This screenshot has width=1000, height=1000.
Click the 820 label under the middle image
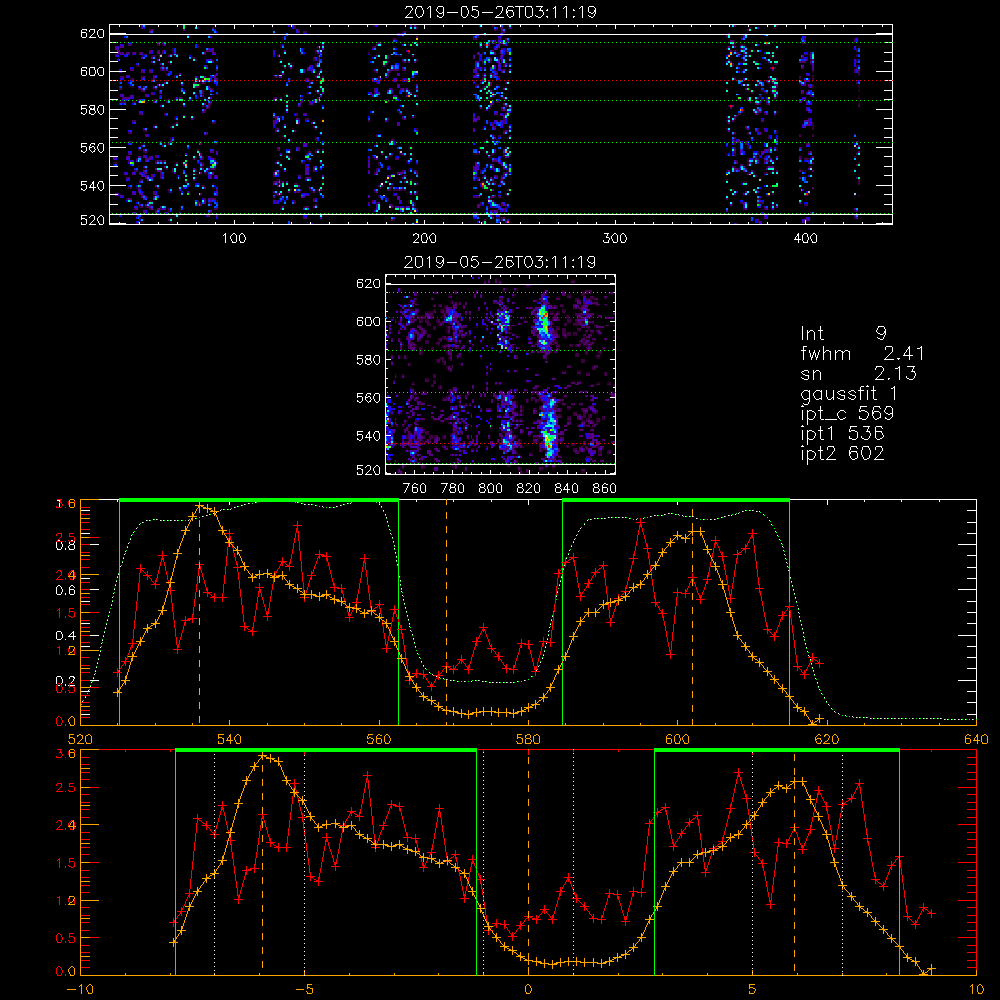(529, 489)
